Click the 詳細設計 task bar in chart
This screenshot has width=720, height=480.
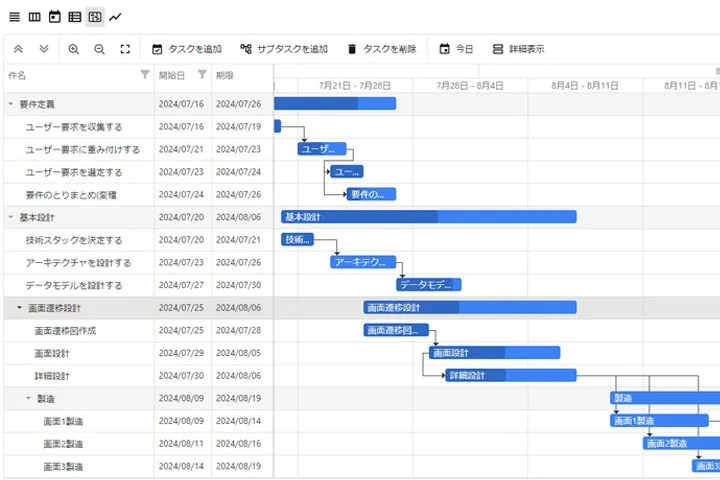click(x=511, y=375)
